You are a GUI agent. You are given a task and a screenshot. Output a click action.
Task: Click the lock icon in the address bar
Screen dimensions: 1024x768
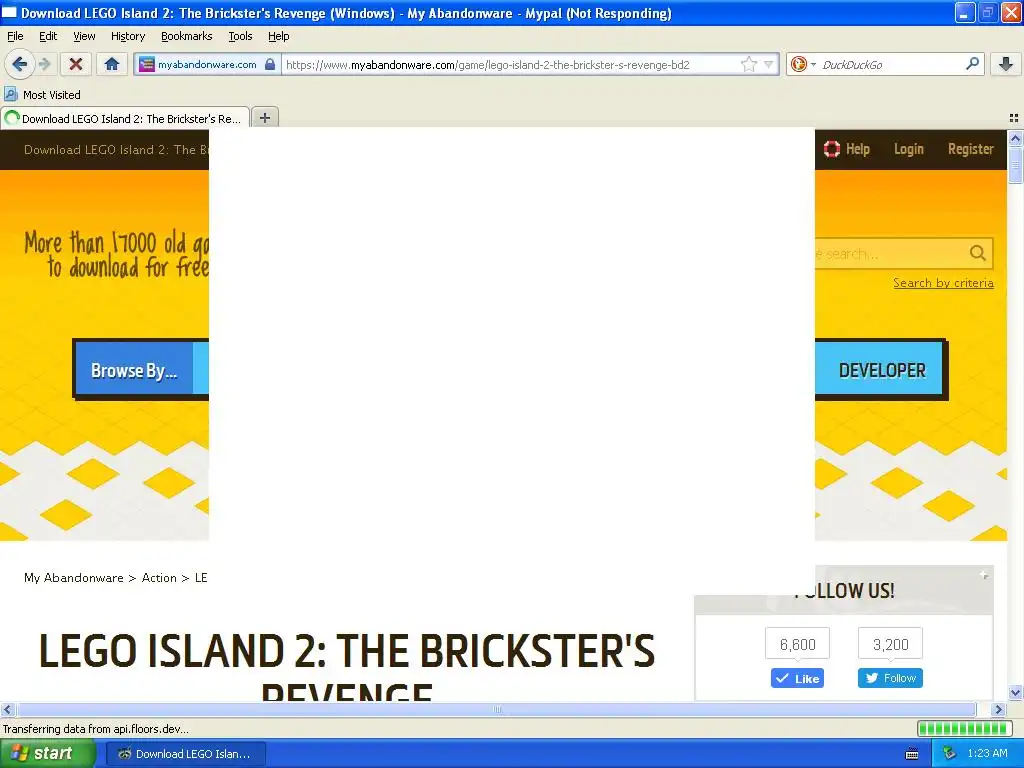click(270, 64)
